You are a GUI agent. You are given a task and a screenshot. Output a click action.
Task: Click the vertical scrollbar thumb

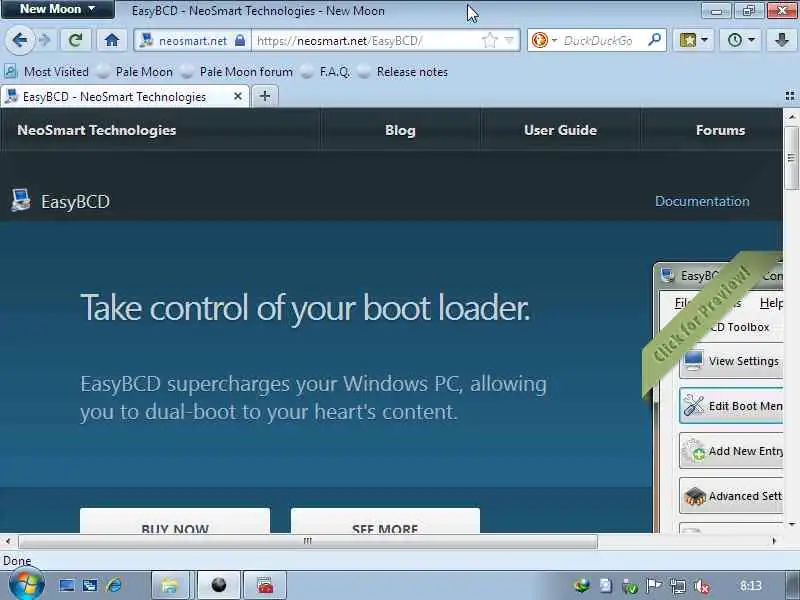click(791, 158)
